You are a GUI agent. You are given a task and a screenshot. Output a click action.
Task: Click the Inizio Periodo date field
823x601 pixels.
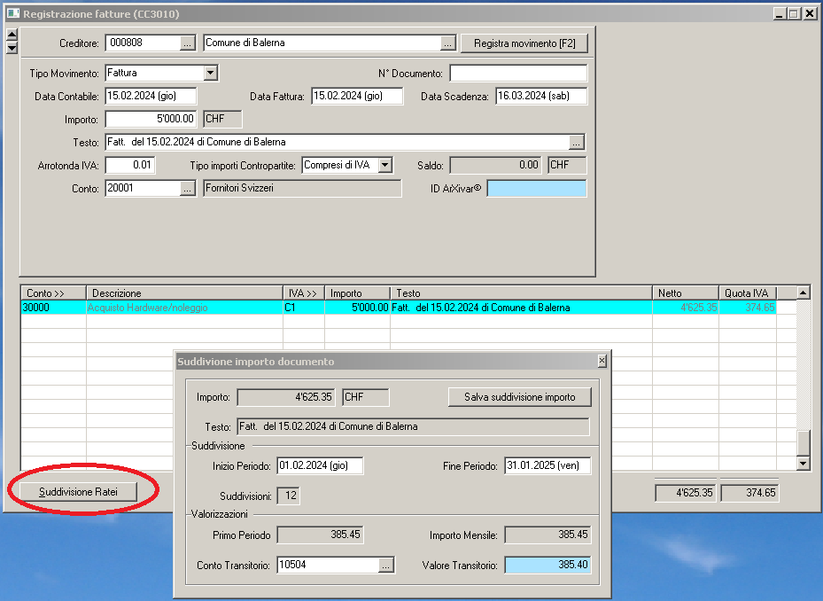[320, 466]
